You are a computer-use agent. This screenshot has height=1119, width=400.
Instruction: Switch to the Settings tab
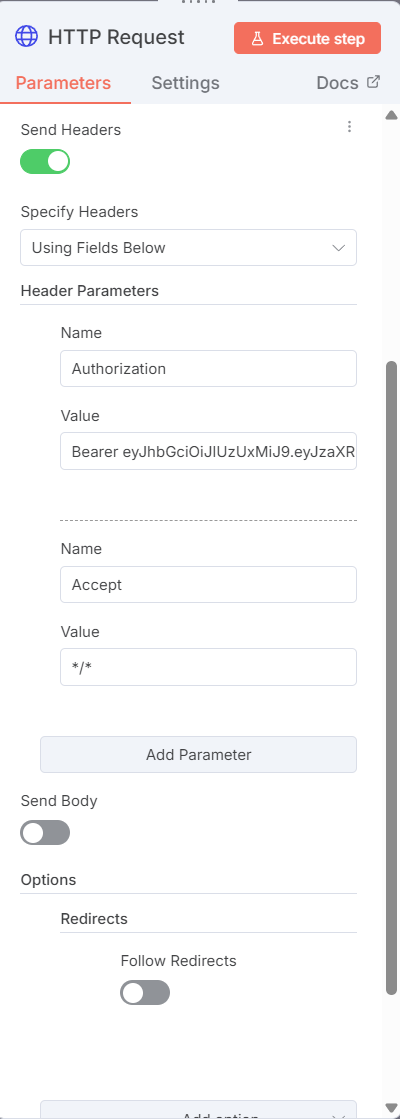tap(185, 83)
